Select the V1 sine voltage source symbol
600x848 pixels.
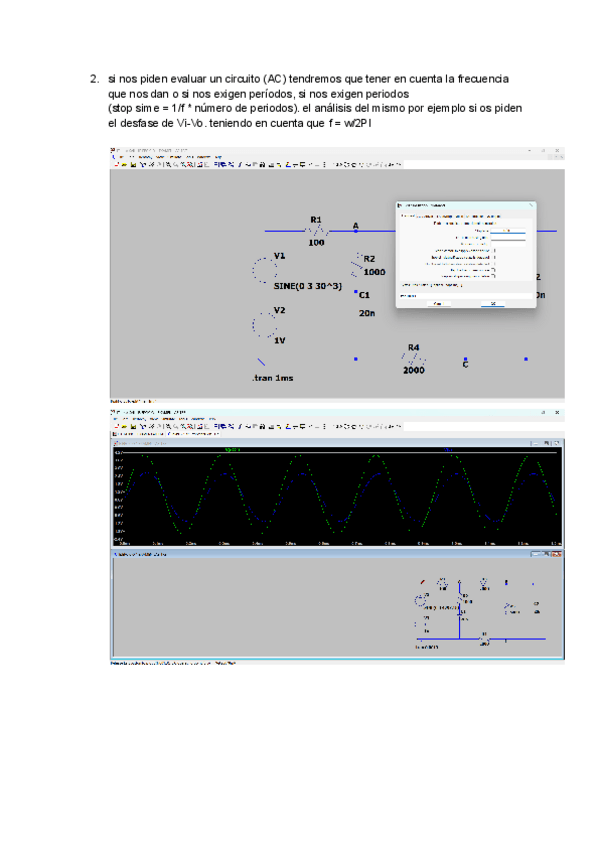coord(262,271)
